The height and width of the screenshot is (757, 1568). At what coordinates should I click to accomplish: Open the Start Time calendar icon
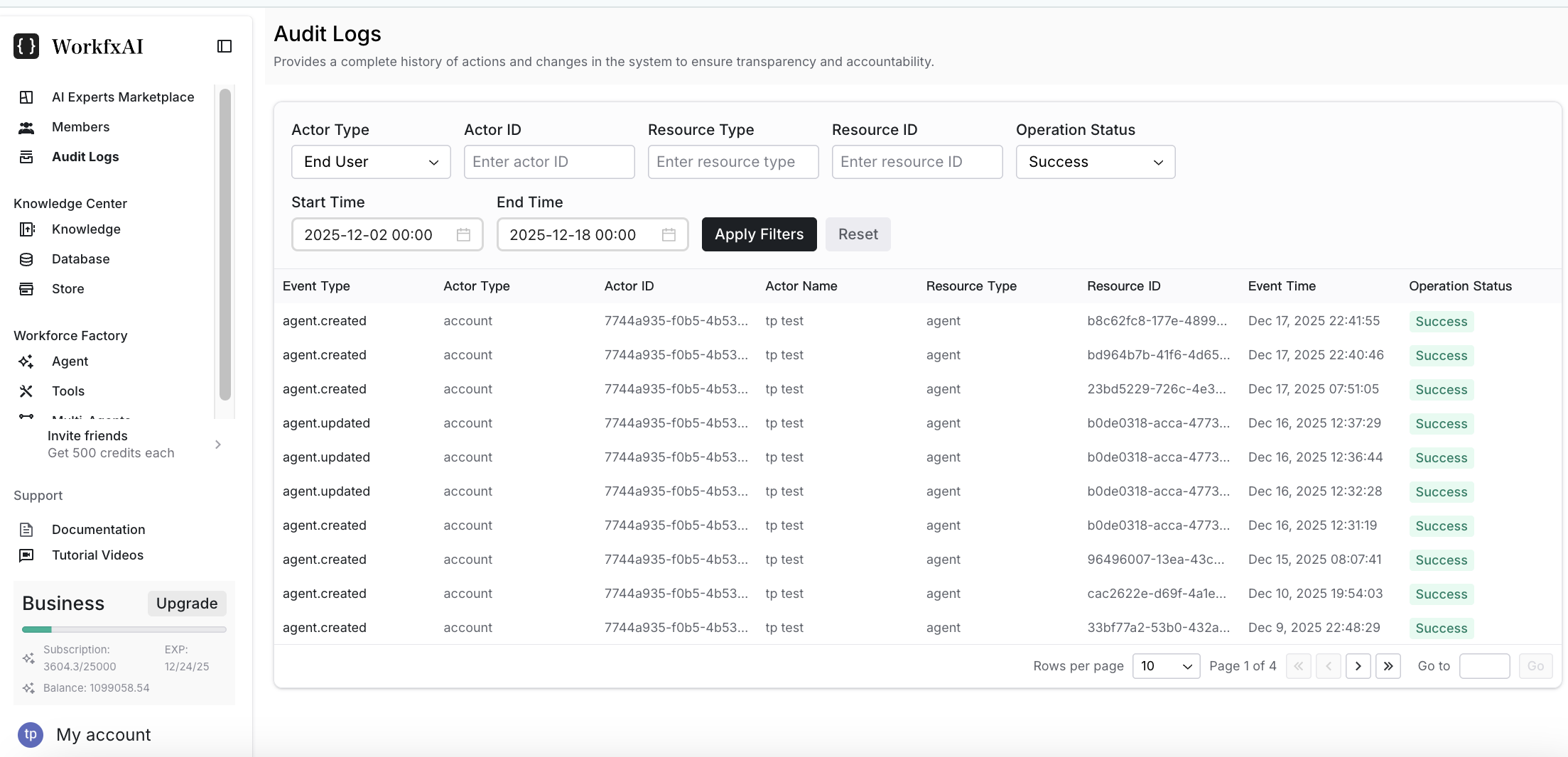[x=463, y=235]
